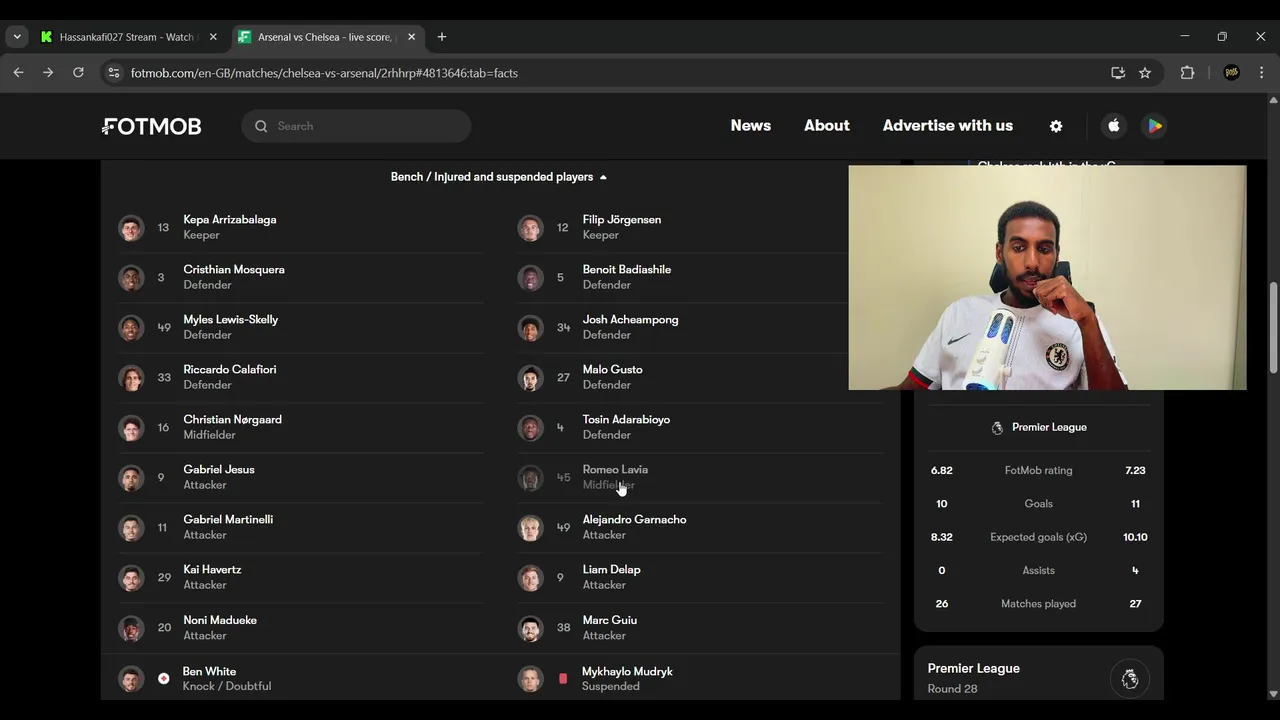1280x720 pixels.
Task: Open the browser extensions puzzle icon
Action: click(1187, 73)
